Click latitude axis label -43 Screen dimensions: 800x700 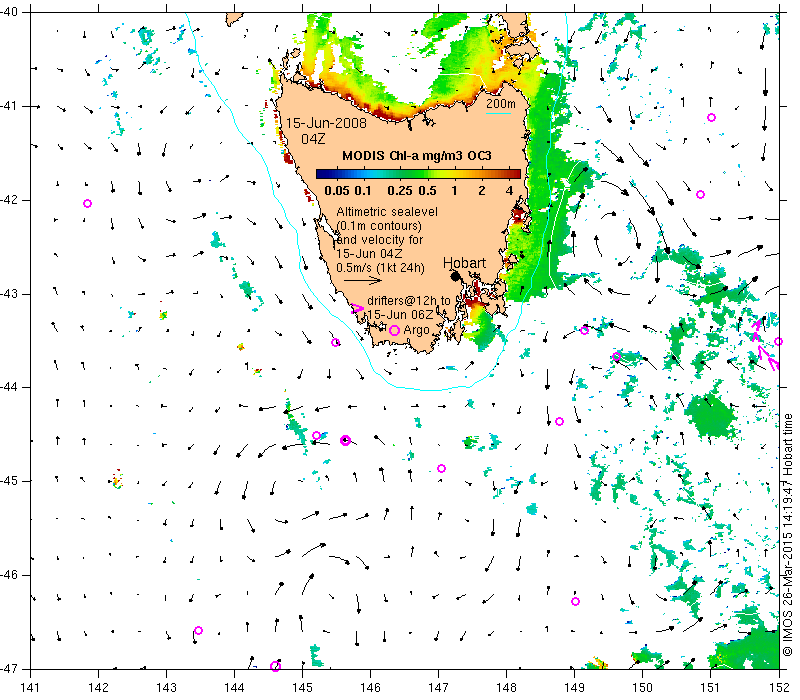point(8,294)
